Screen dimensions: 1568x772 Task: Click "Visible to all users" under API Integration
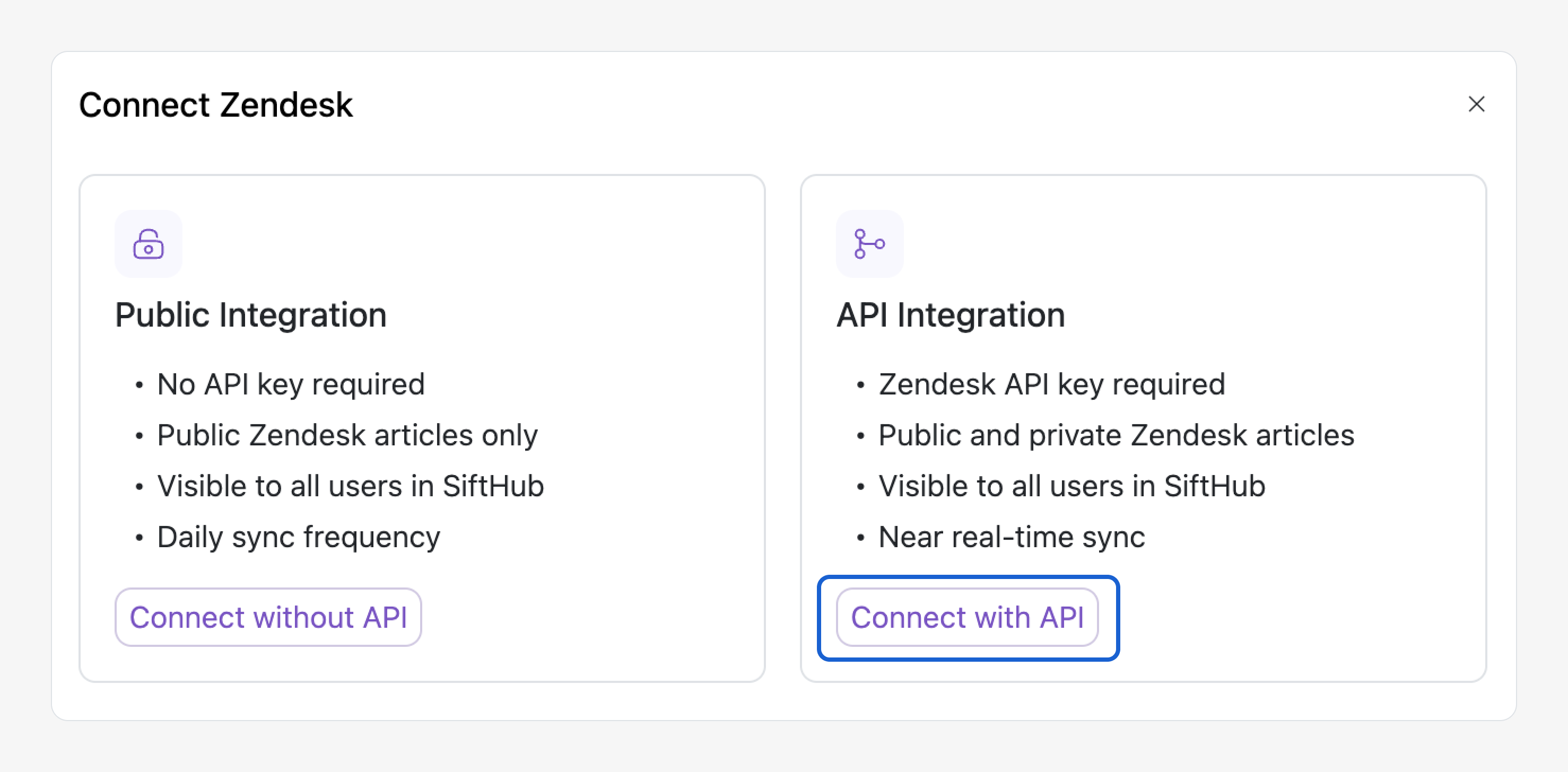(1072, 486)
